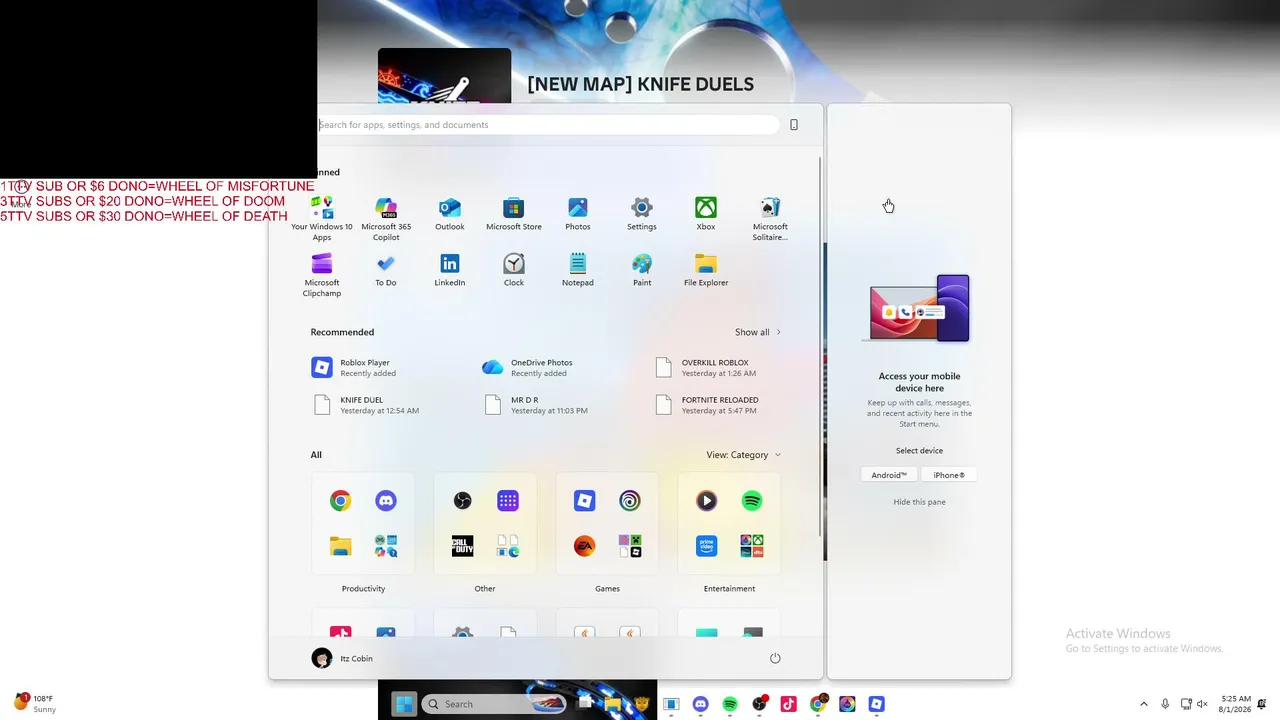Viewport: 1280px width, 720px height.
Task: Open the pinned File Explorer tile
Action: pyautogui.click(x=706, y=270)
